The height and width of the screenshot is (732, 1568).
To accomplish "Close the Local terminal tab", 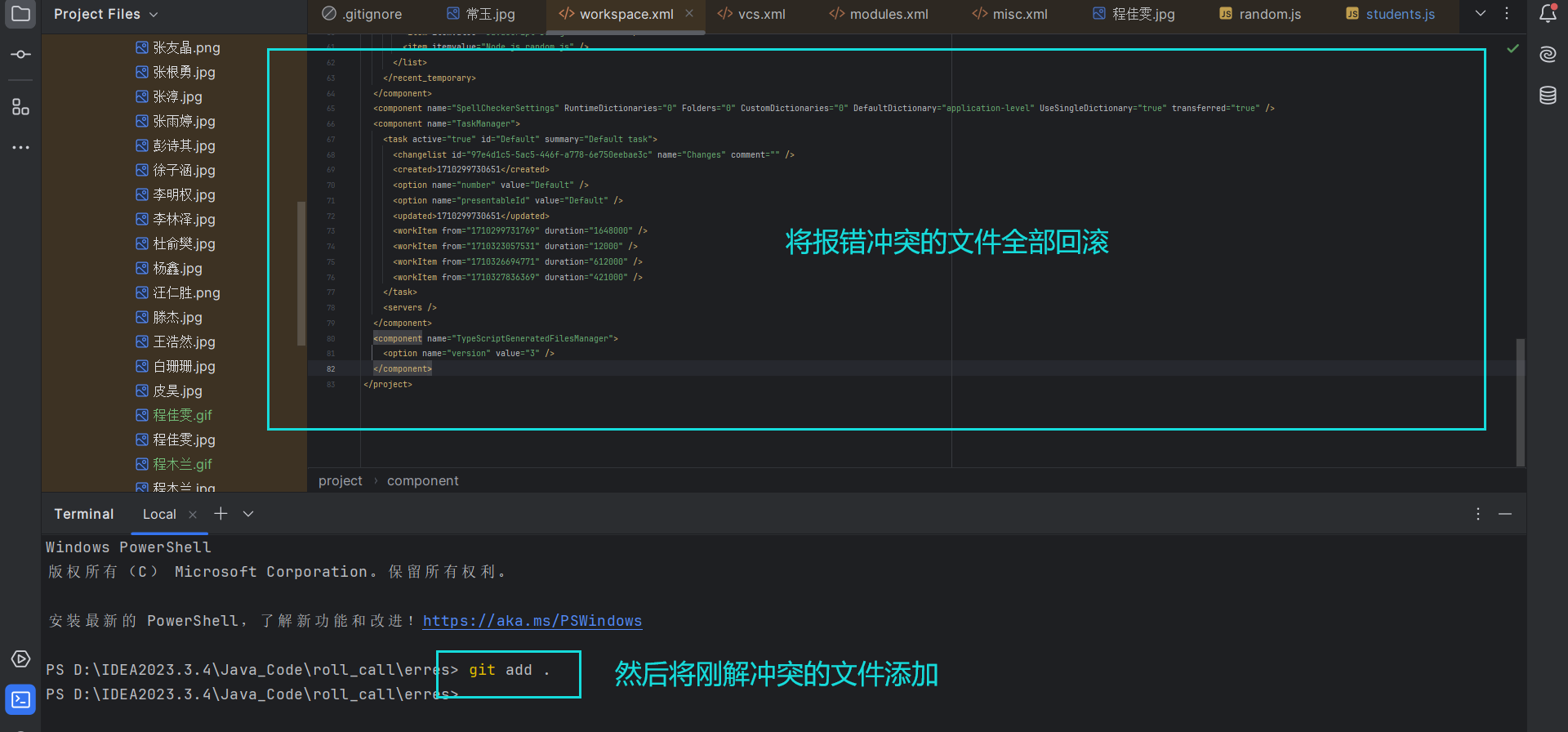I will 193,515.
